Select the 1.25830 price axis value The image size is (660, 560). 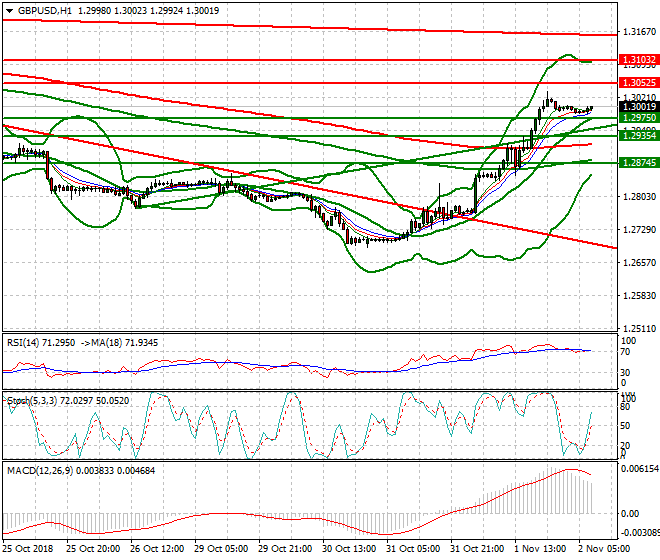click(639, 296)
